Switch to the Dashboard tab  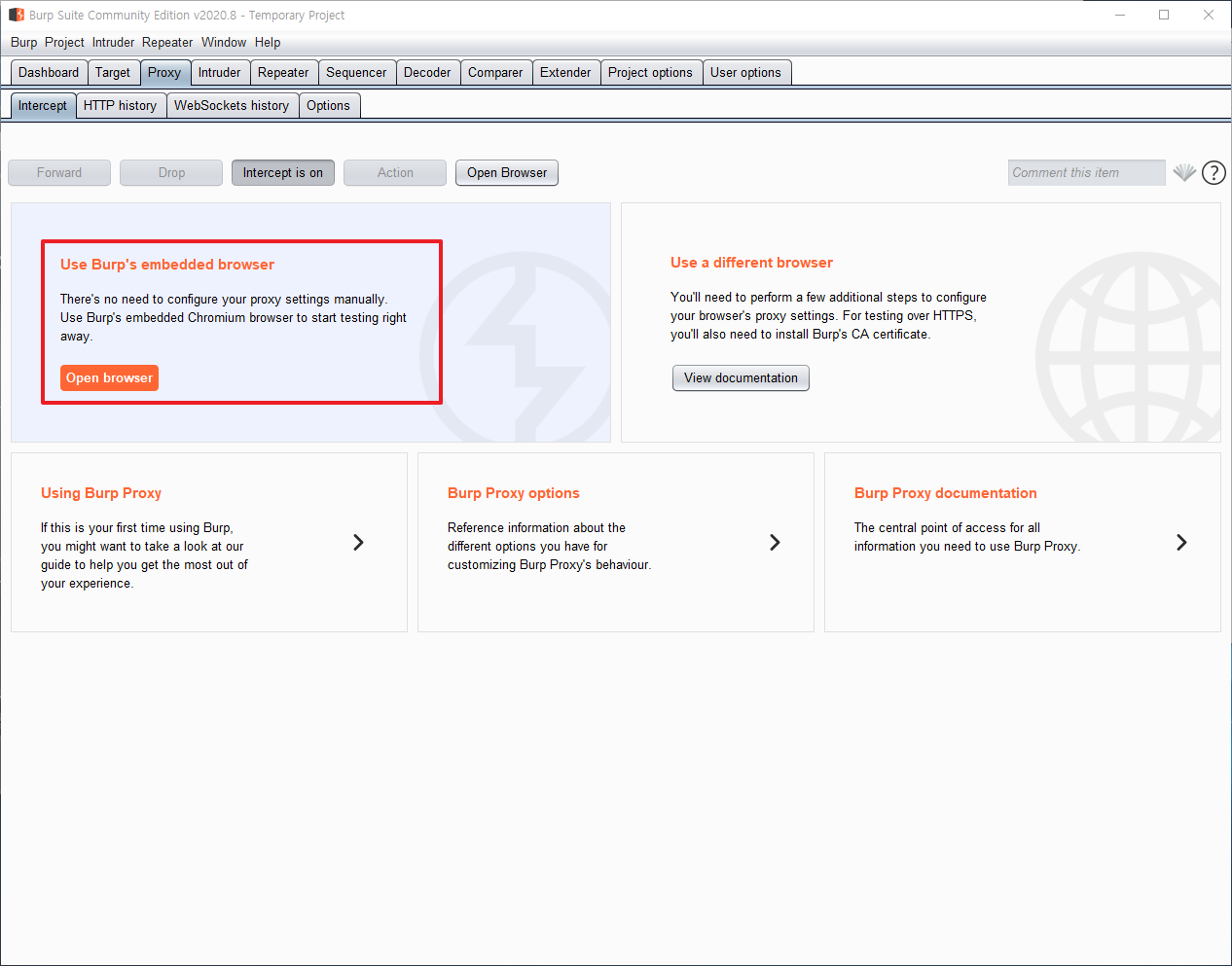point(49,72)
